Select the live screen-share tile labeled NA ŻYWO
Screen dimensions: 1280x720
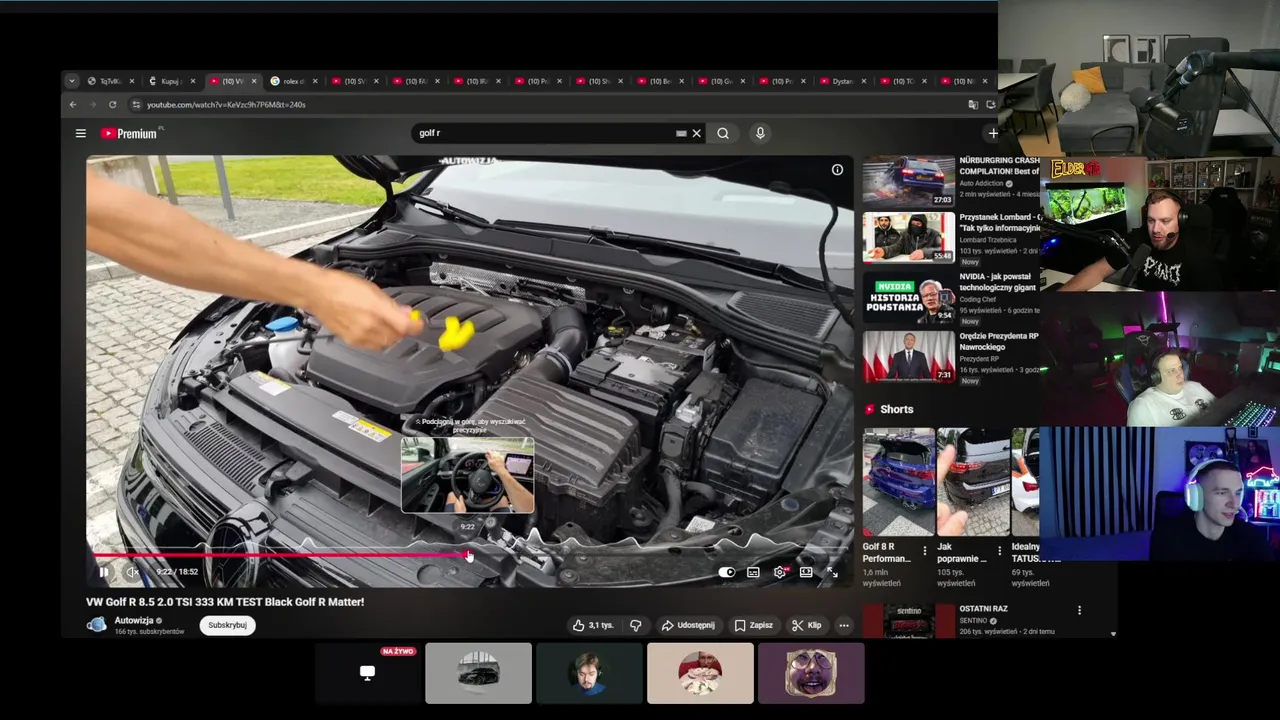367,673
